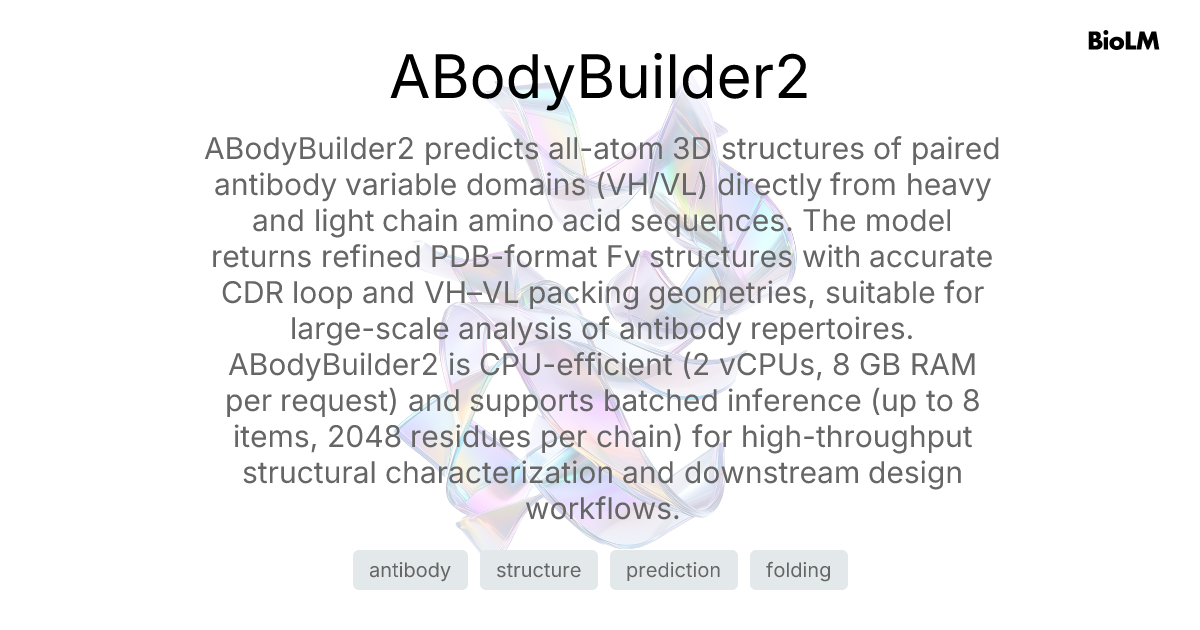The image size is (1200, 630).
Task: Select the antibody tag
Action: click(410, 570)
